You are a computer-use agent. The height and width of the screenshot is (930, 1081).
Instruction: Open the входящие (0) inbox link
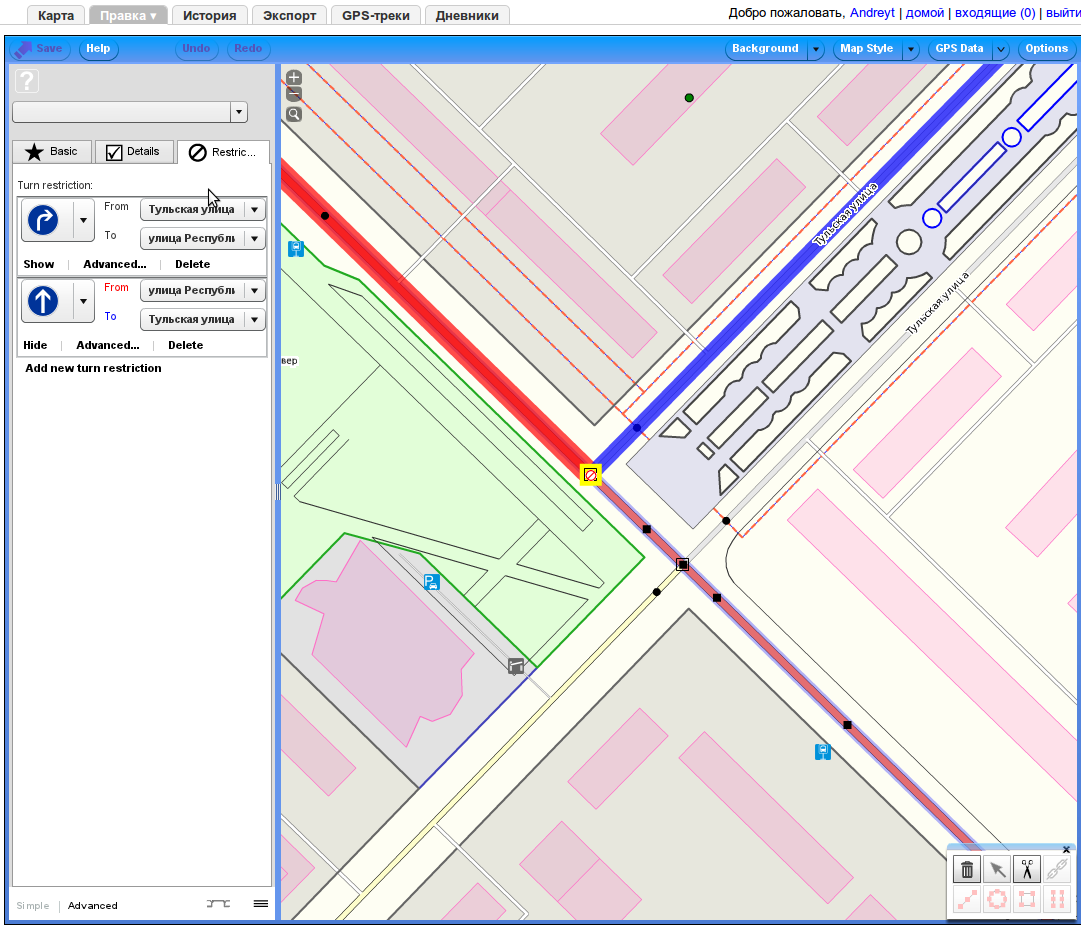coord(995,13)
